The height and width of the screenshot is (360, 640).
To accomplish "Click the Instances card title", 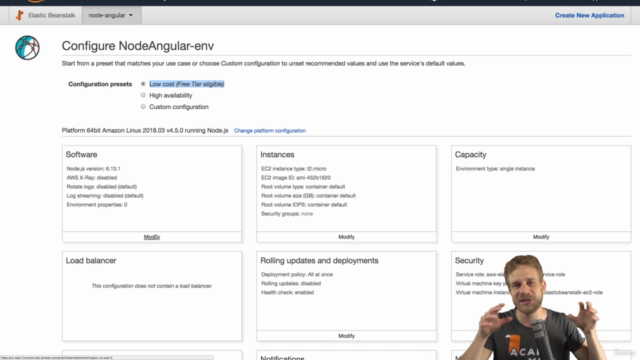I will (277, 155).
